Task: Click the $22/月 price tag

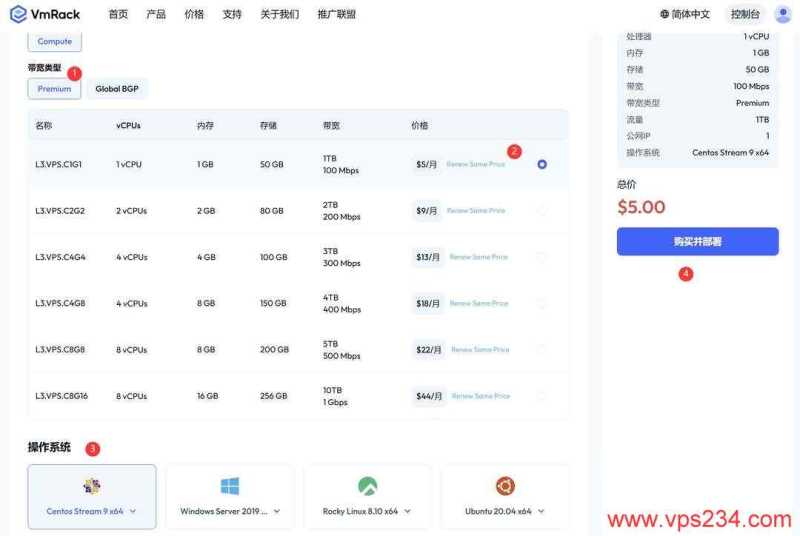Action: coord(429,350)
